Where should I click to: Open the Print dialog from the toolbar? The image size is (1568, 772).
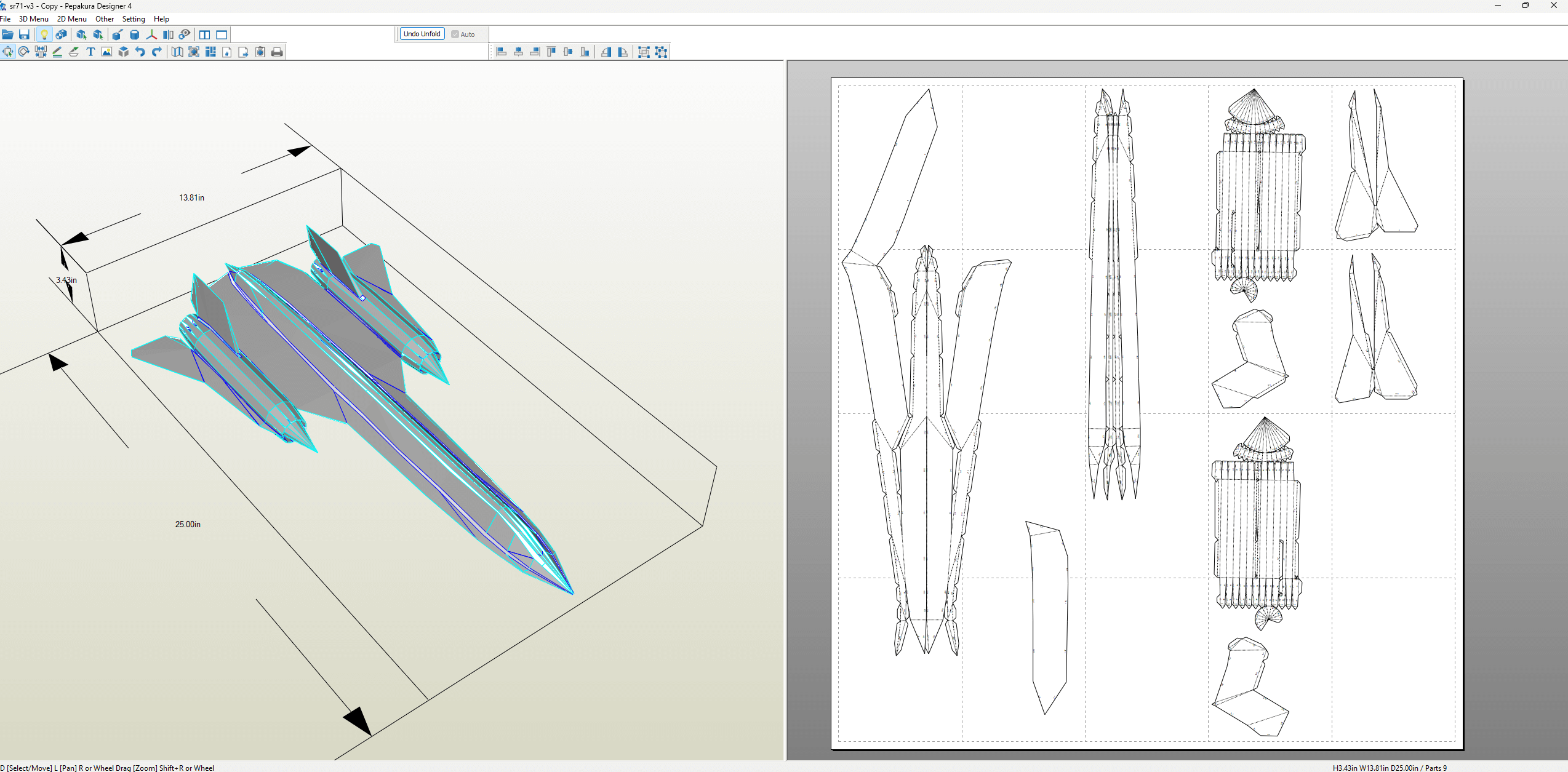[x=277, y=52]
